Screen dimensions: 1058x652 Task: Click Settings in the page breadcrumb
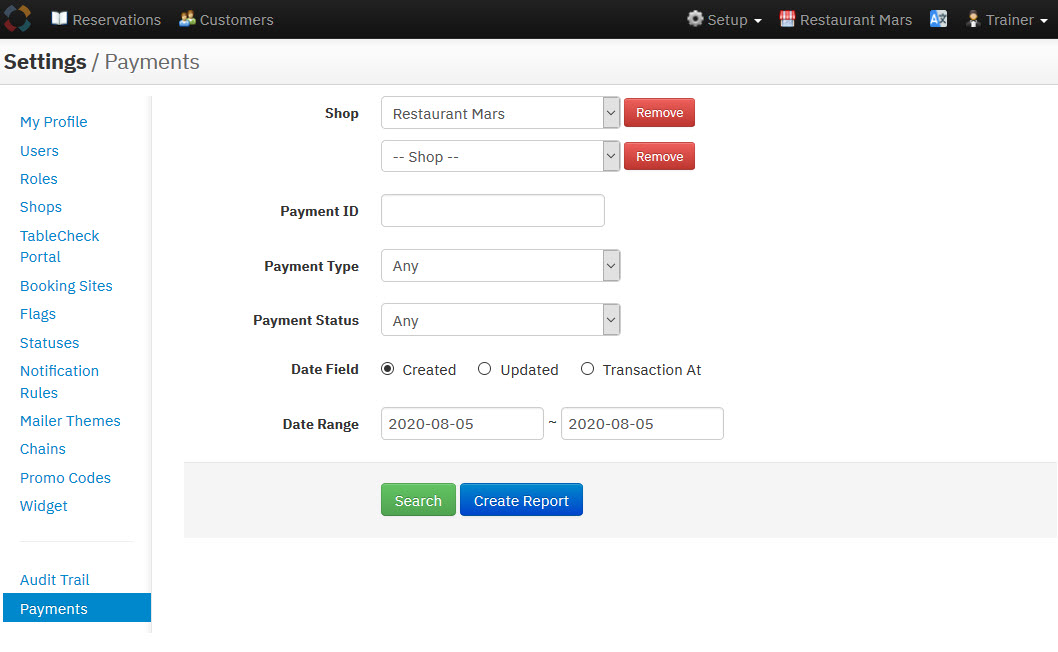pos(45,62)
